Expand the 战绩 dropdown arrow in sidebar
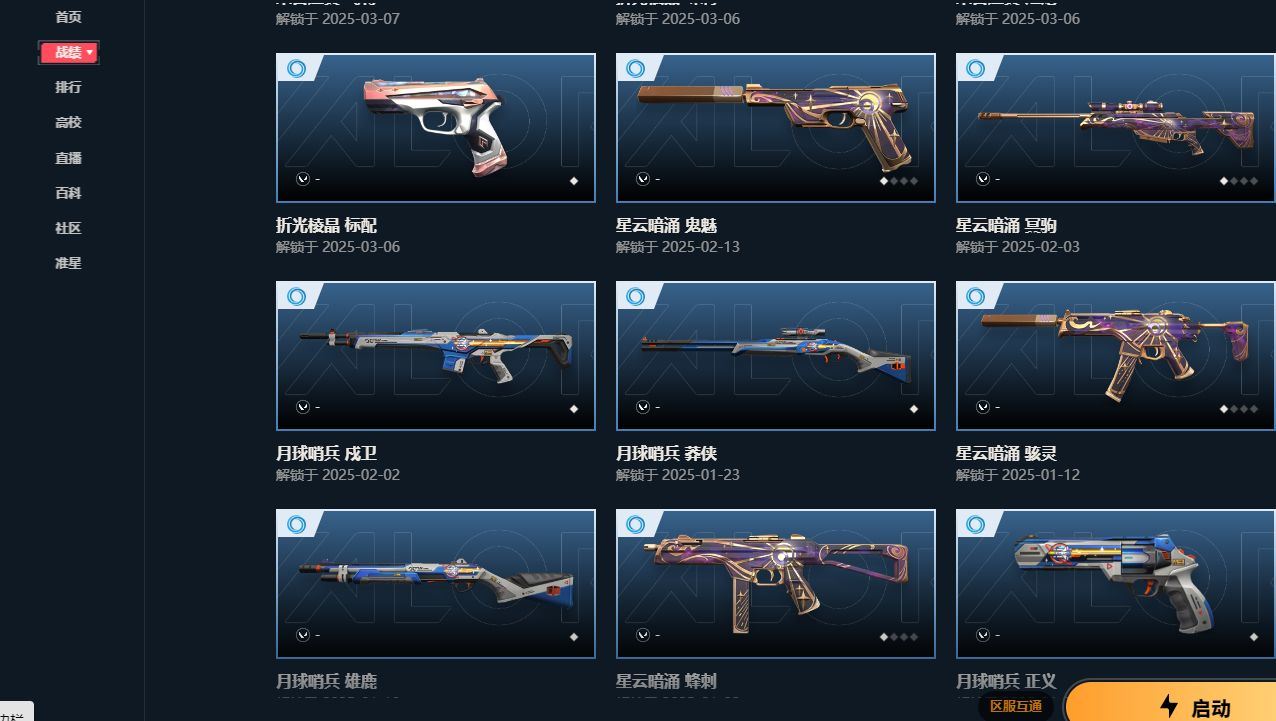 [x=90, y=52]
